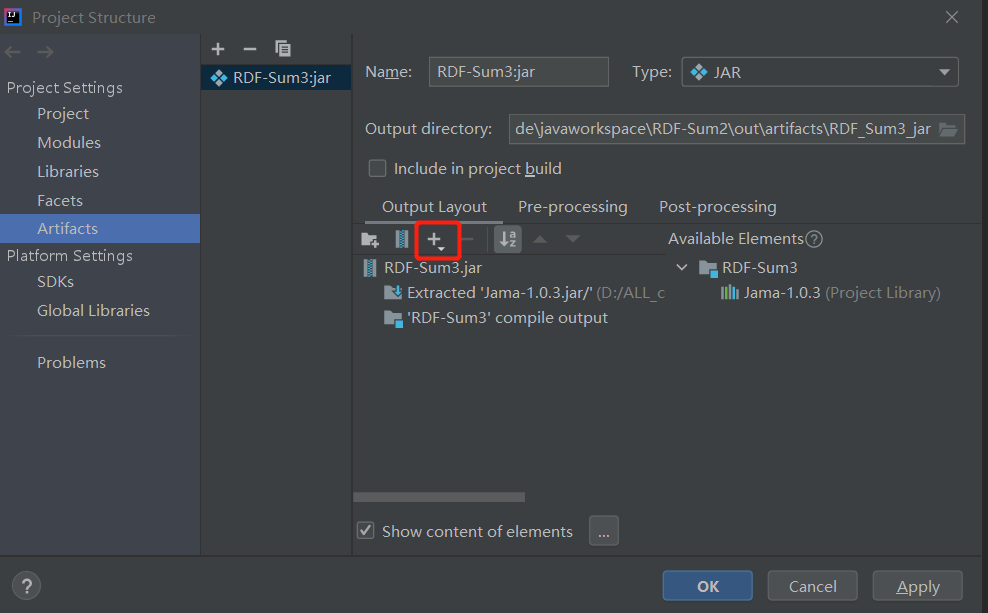
Task: Confirm with the OK button
Action: click(708, 586)
